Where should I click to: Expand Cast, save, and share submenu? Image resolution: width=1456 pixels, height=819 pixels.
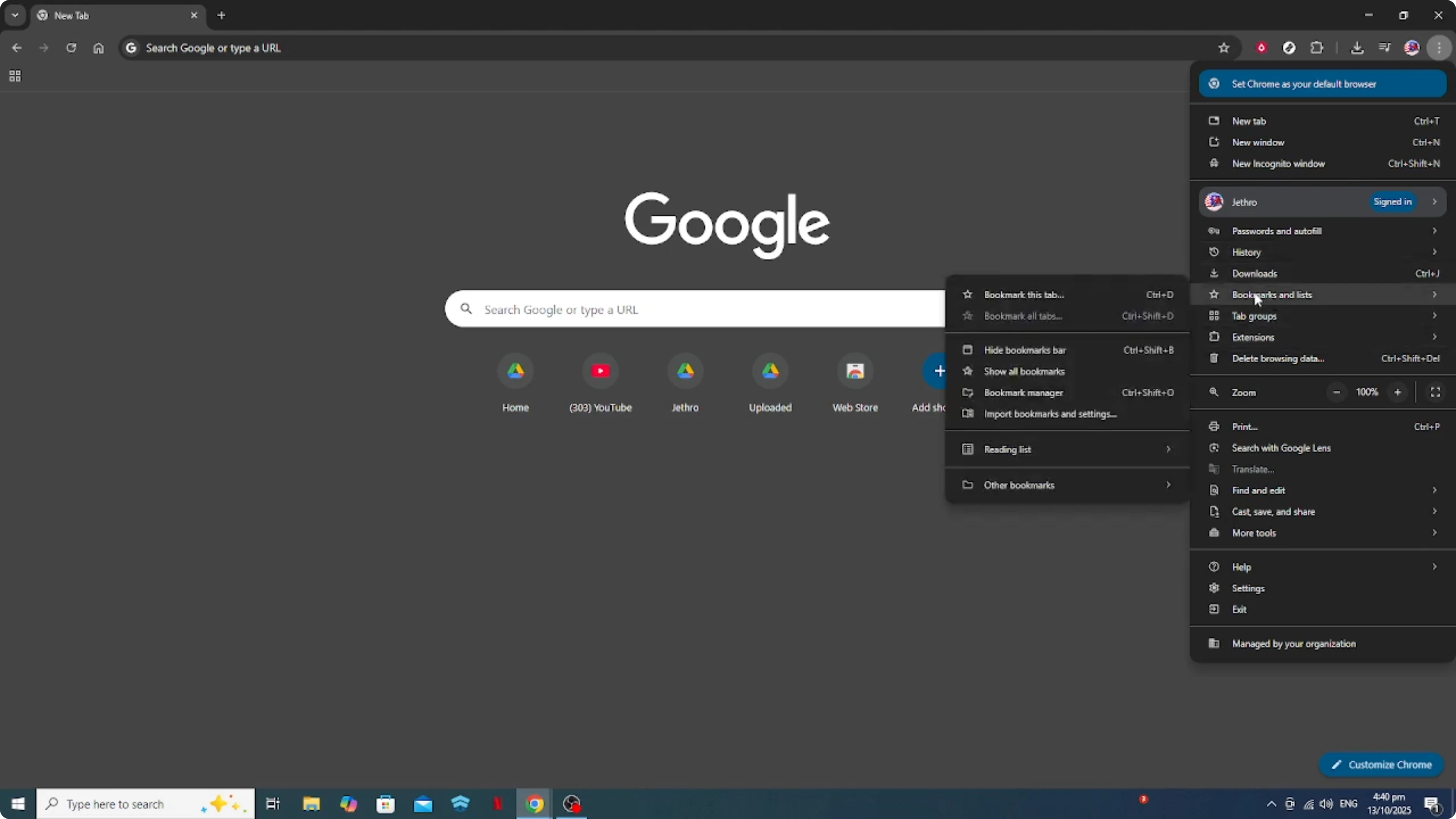click(x=1323, y=512)
